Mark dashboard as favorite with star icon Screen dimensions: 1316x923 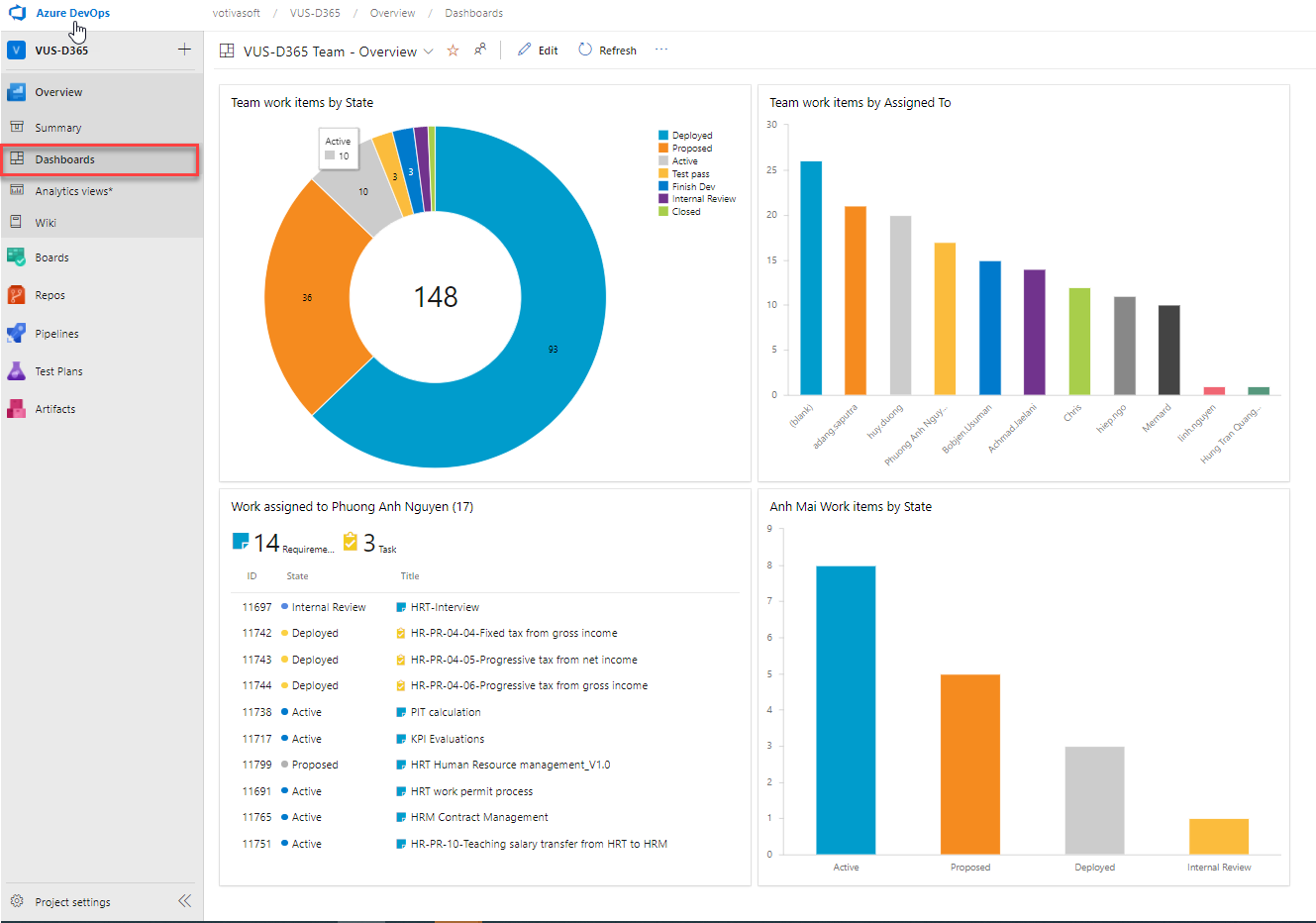(453, 51)
